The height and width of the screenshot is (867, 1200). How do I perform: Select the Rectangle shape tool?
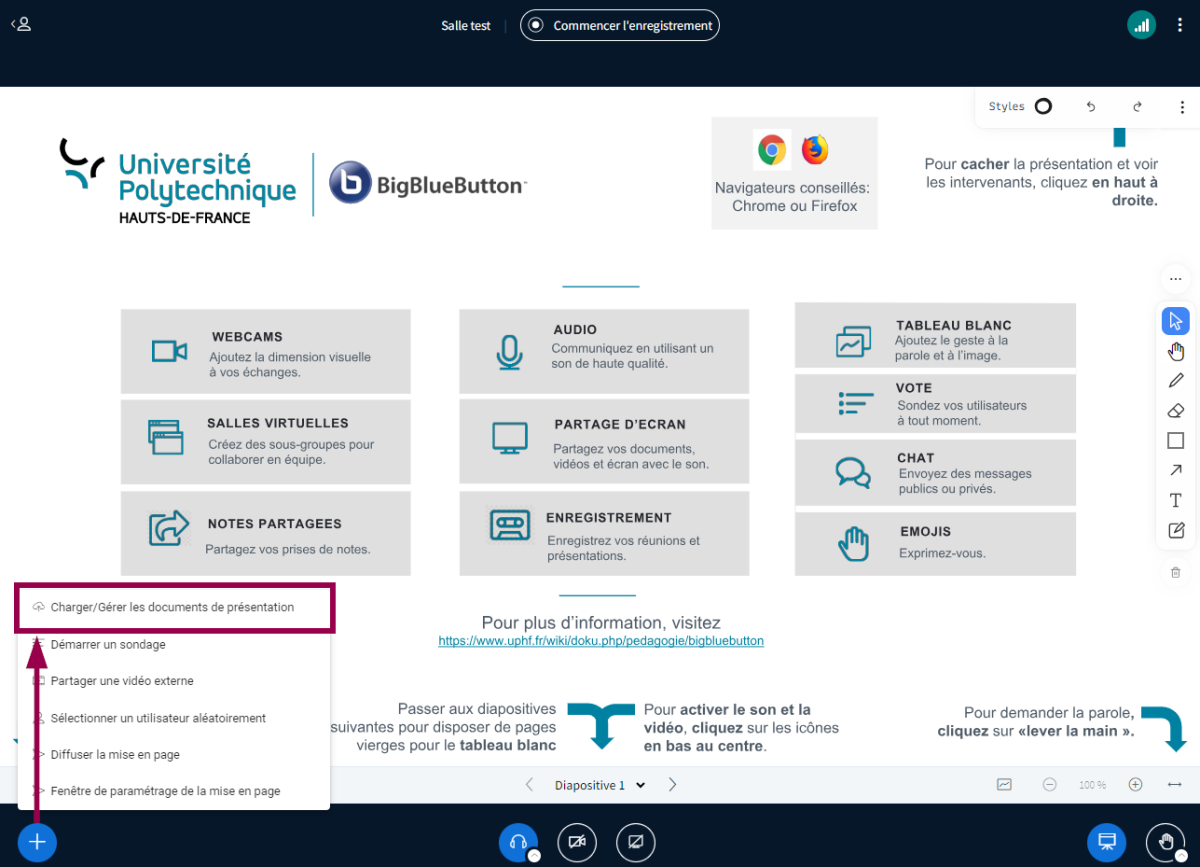point(1176,440)
